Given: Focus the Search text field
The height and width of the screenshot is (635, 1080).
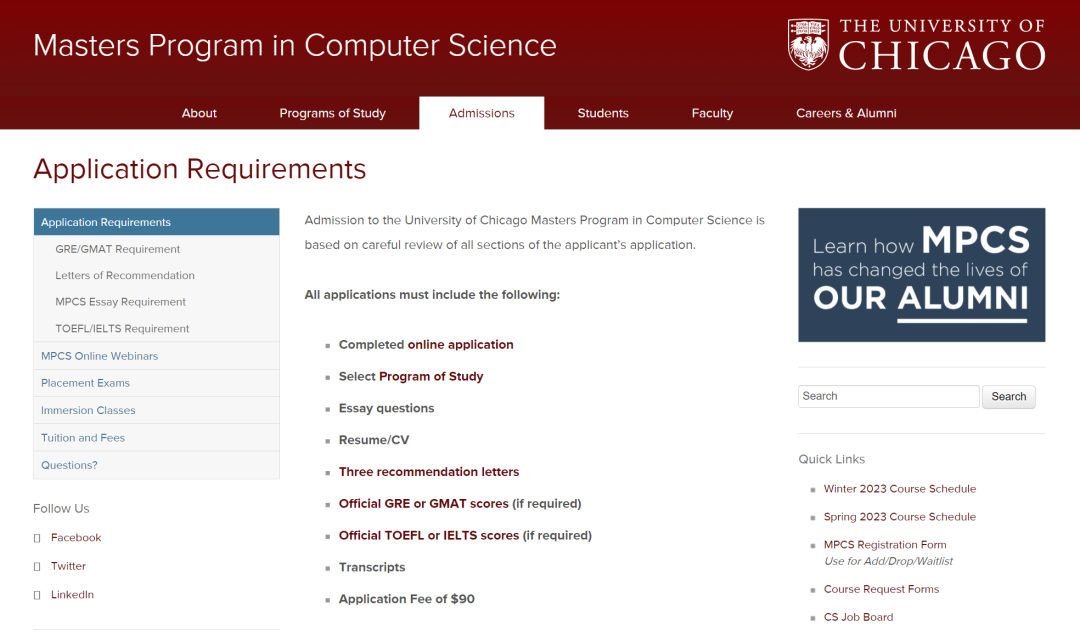Looking at the screenshot, I should coord(889,396).
